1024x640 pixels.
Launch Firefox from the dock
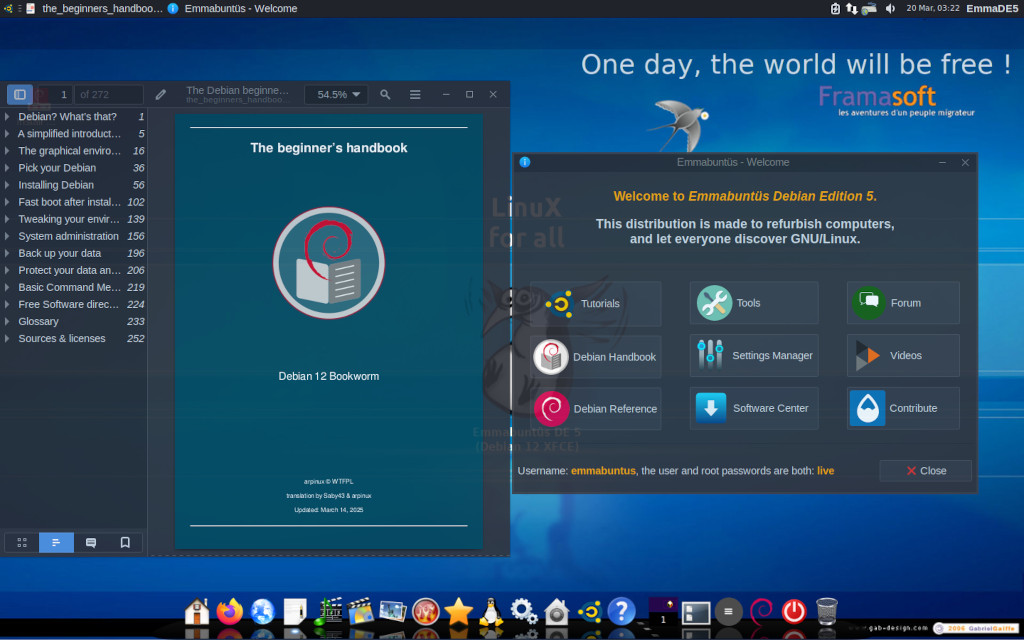point(229,612)
